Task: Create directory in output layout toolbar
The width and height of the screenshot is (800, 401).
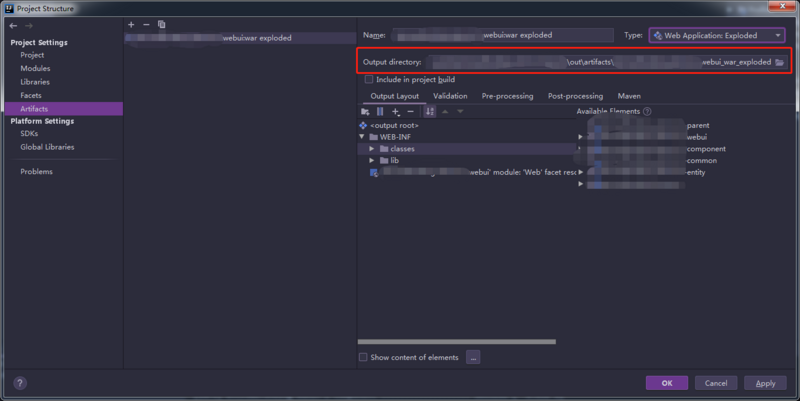Action: point(365,112)
